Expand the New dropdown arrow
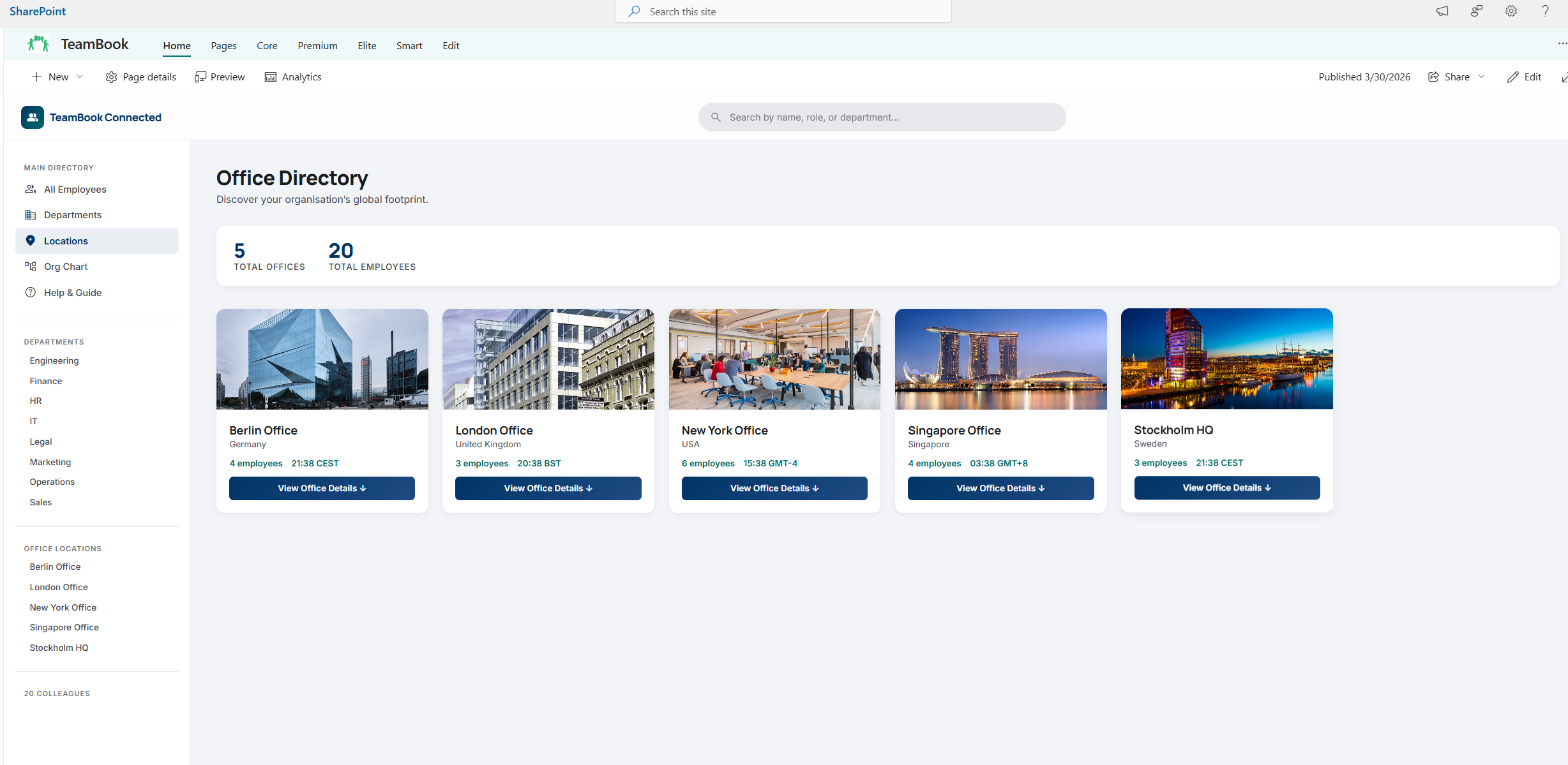The width and height of the screenshot is (1568, 765). 80,77
